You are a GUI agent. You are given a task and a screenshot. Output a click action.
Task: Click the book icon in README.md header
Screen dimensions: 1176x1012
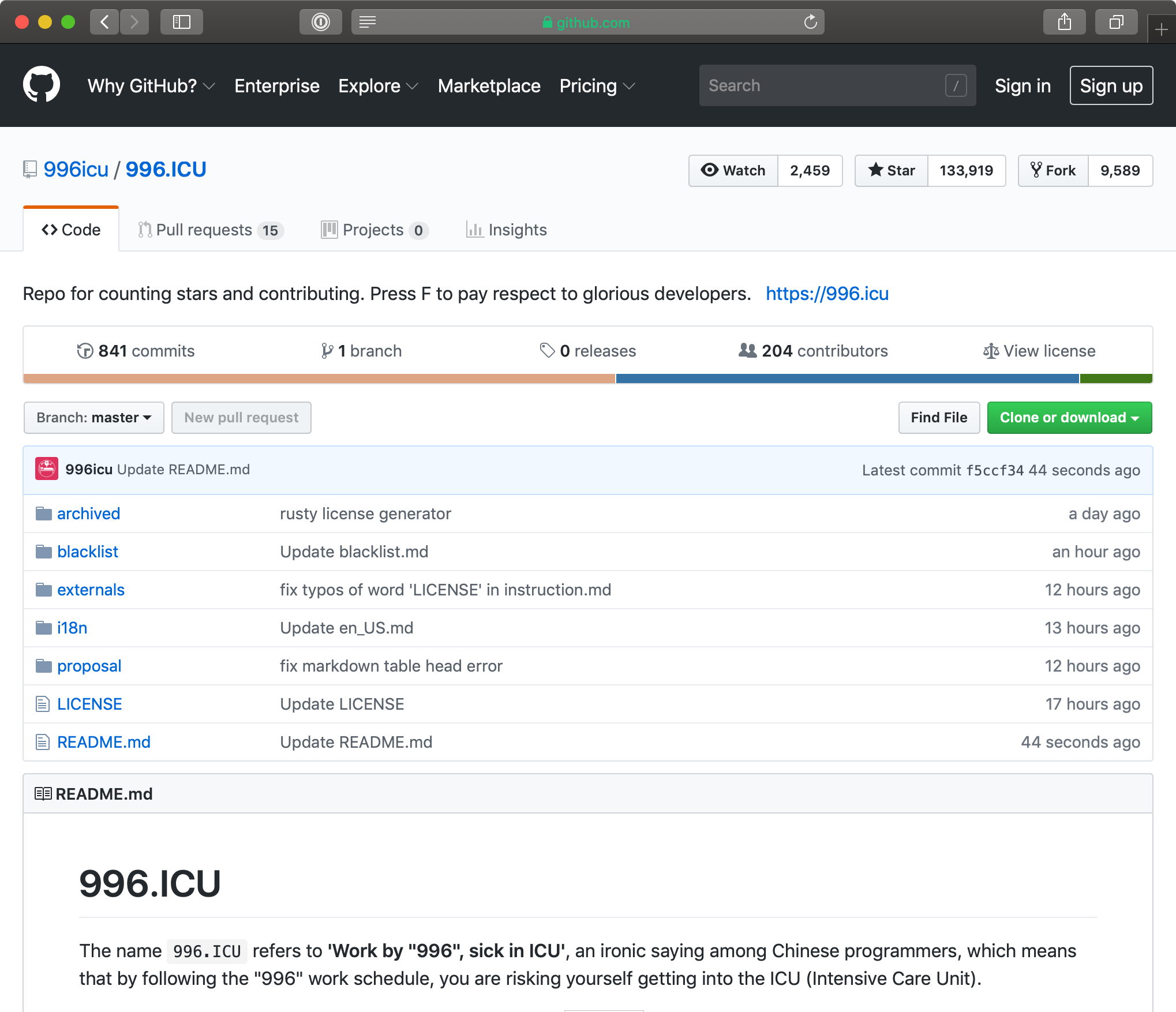click(43, 794)
